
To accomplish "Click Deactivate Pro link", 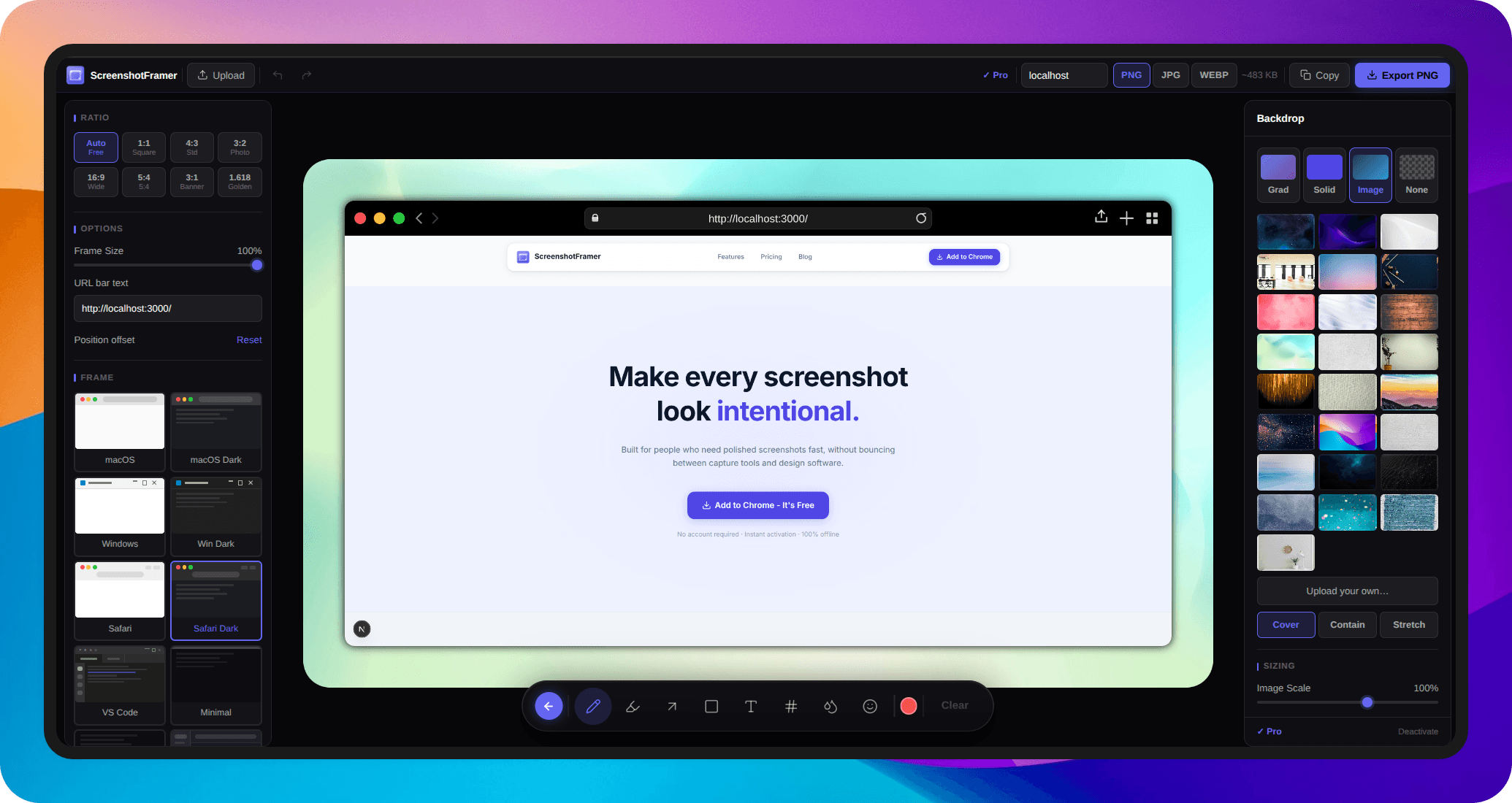I will pos(1418,731).
